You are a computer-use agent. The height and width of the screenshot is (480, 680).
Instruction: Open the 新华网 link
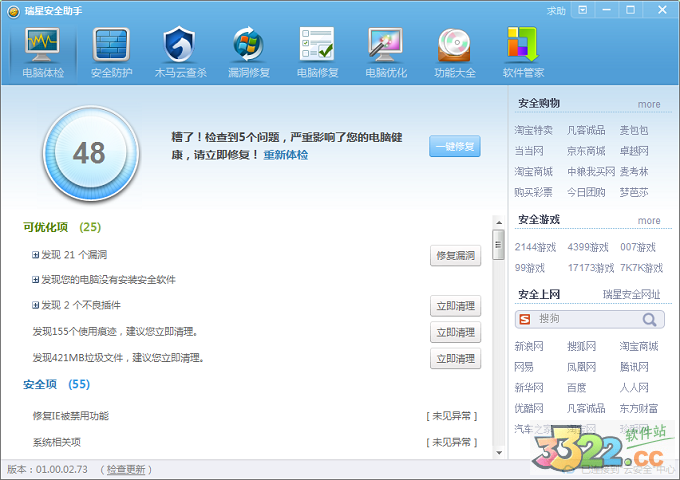pos(529,387)
